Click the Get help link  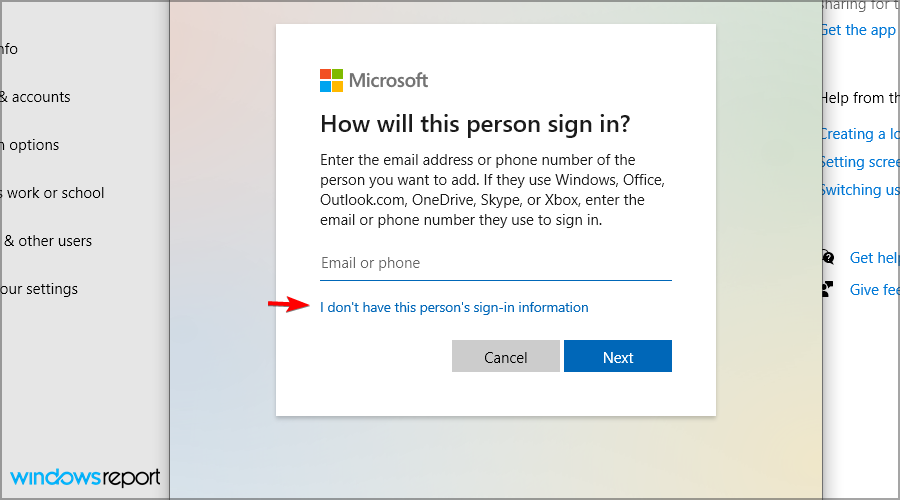[x=874, y=258]
